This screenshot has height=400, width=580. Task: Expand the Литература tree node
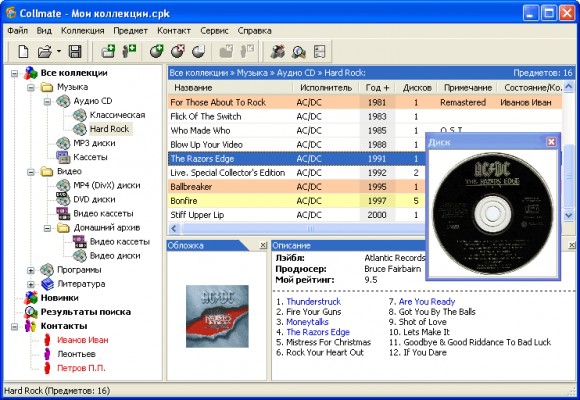[x=31, y=285]
